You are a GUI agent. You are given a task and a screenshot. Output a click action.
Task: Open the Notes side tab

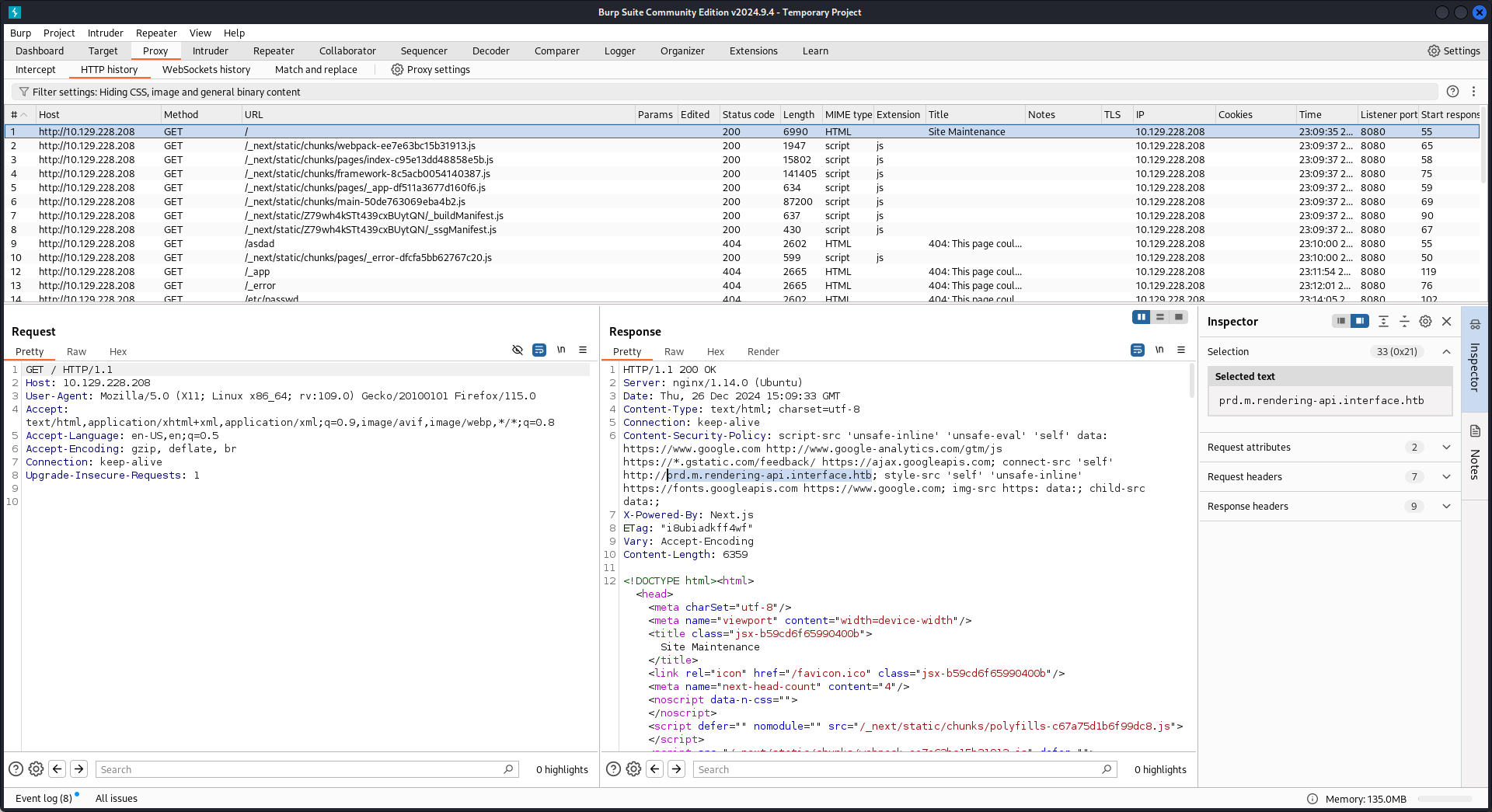click(1475, 455)
